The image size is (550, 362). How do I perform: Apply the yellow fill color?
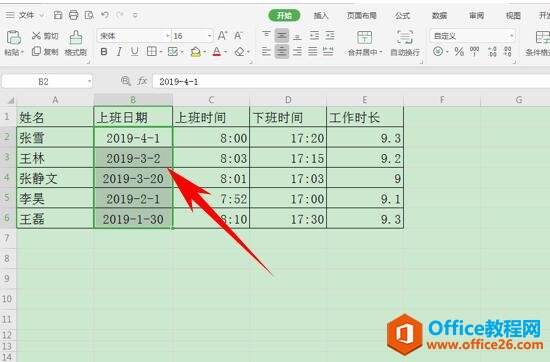[x=196, y=52]
